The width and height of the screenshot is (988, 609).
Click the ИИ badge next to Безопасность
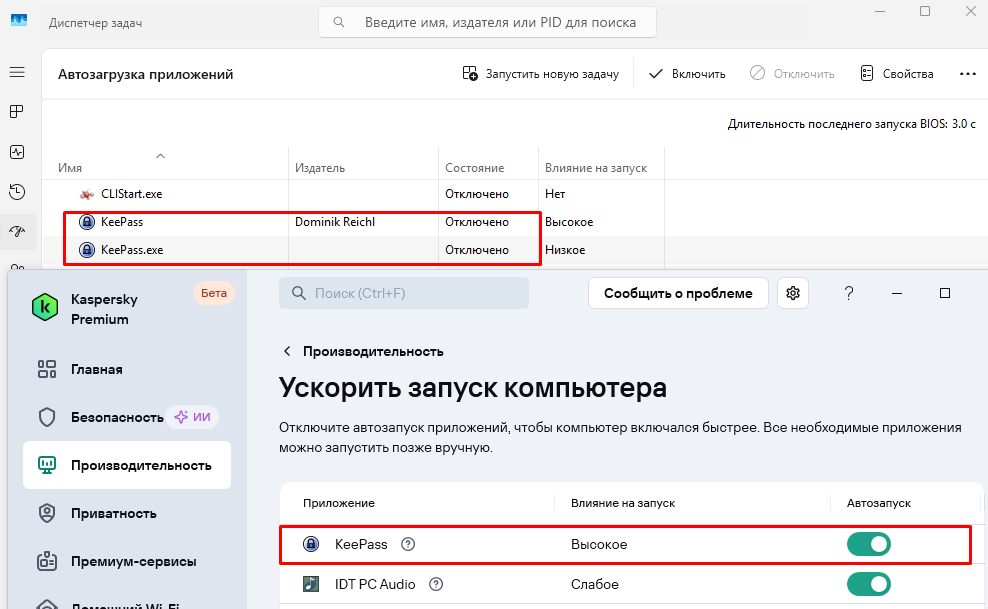click(192, 417)
